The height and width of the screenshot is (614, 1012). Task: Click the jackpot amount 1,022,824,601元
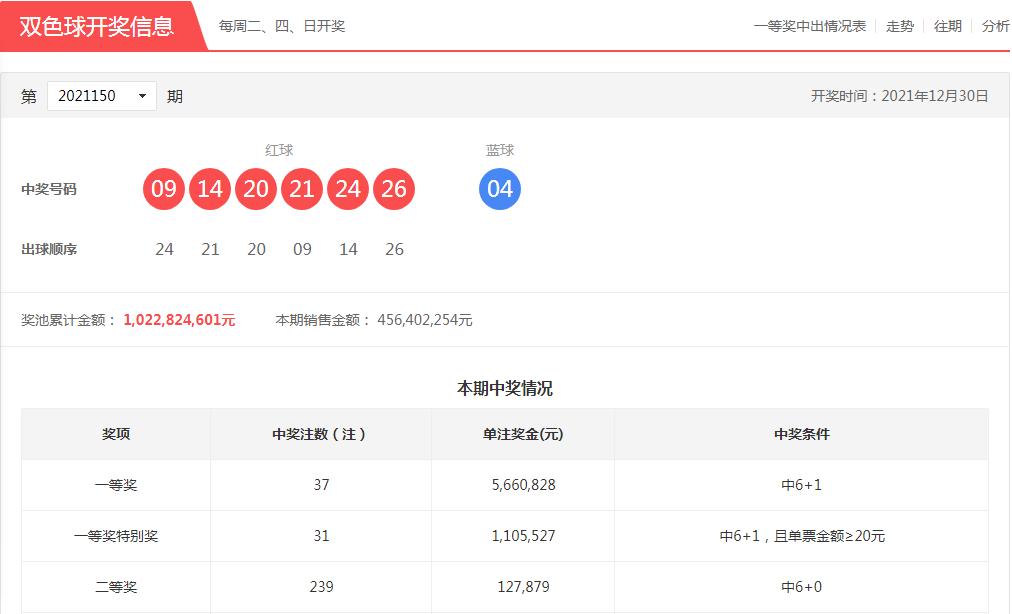pyautogui.click(x=179, y=320)
